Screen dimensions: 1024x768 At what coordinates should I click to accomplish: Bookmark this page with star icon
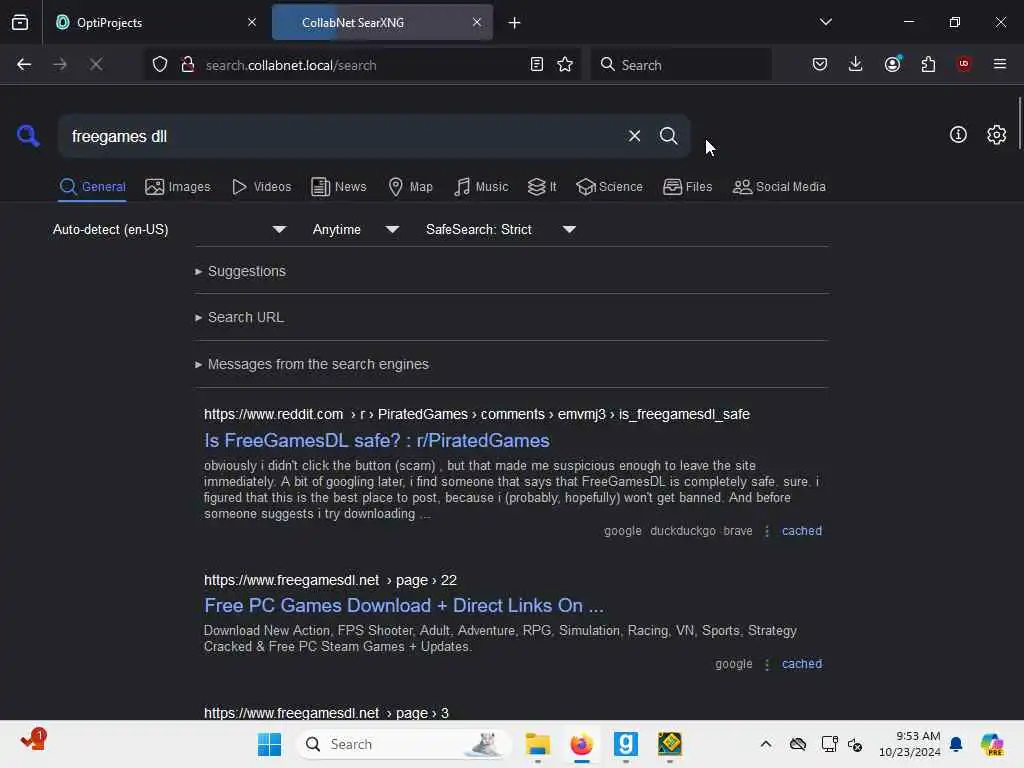pos(565,64)
